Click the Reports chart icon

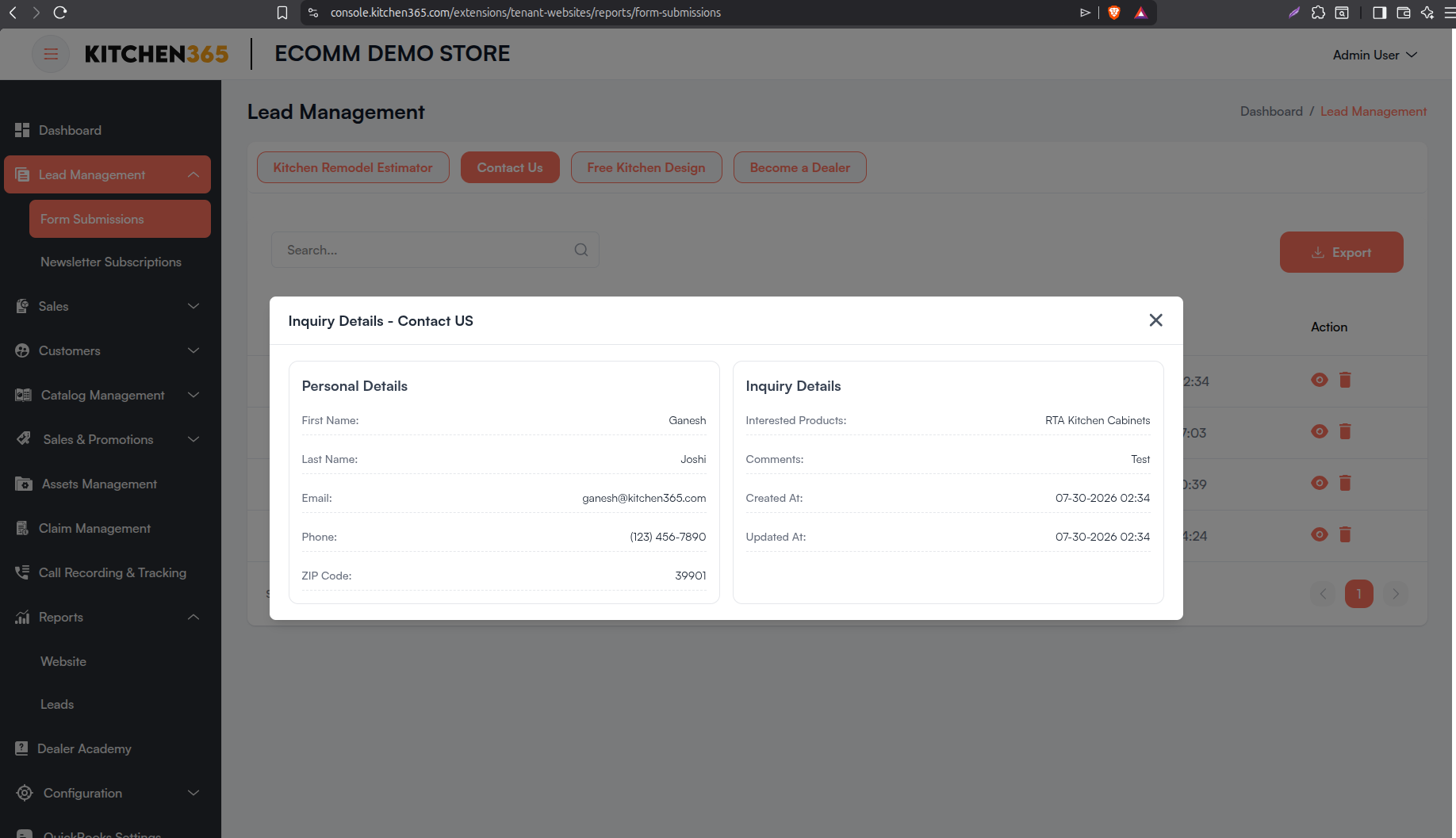point(22,617)
